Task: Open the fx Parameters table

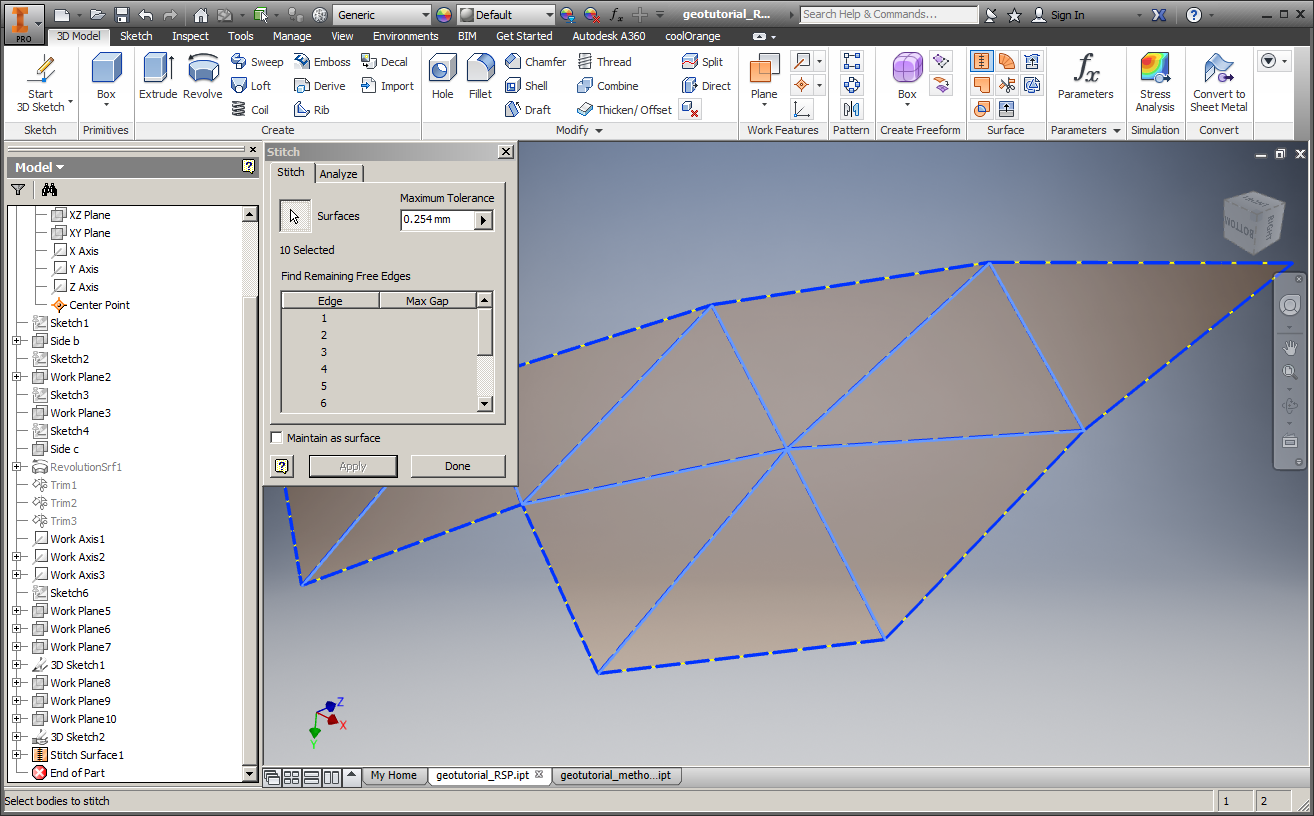Action: coord(1086,77)
